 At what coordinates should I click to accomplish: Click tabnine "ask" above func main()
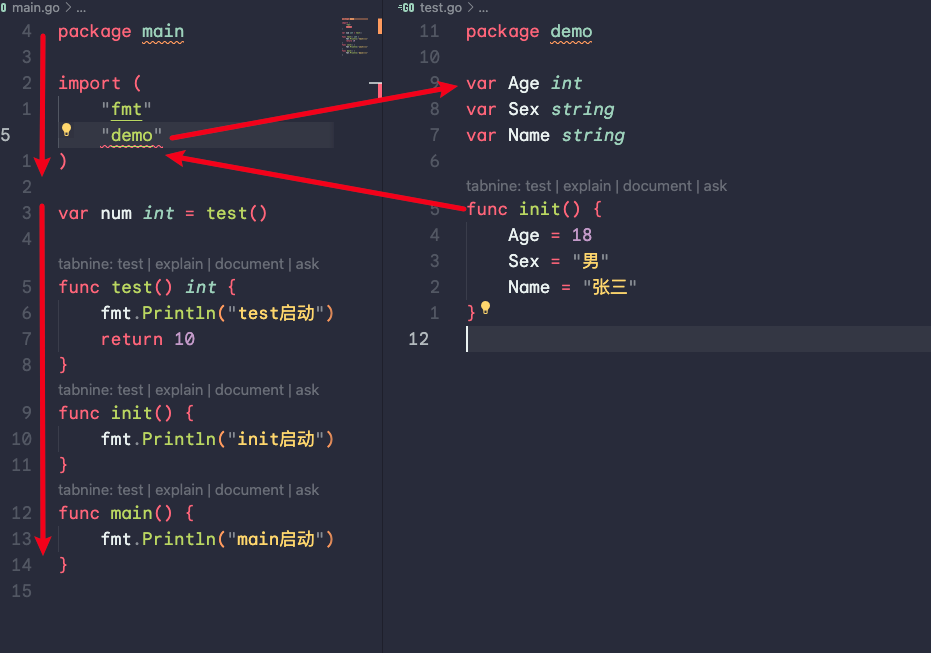307,490
